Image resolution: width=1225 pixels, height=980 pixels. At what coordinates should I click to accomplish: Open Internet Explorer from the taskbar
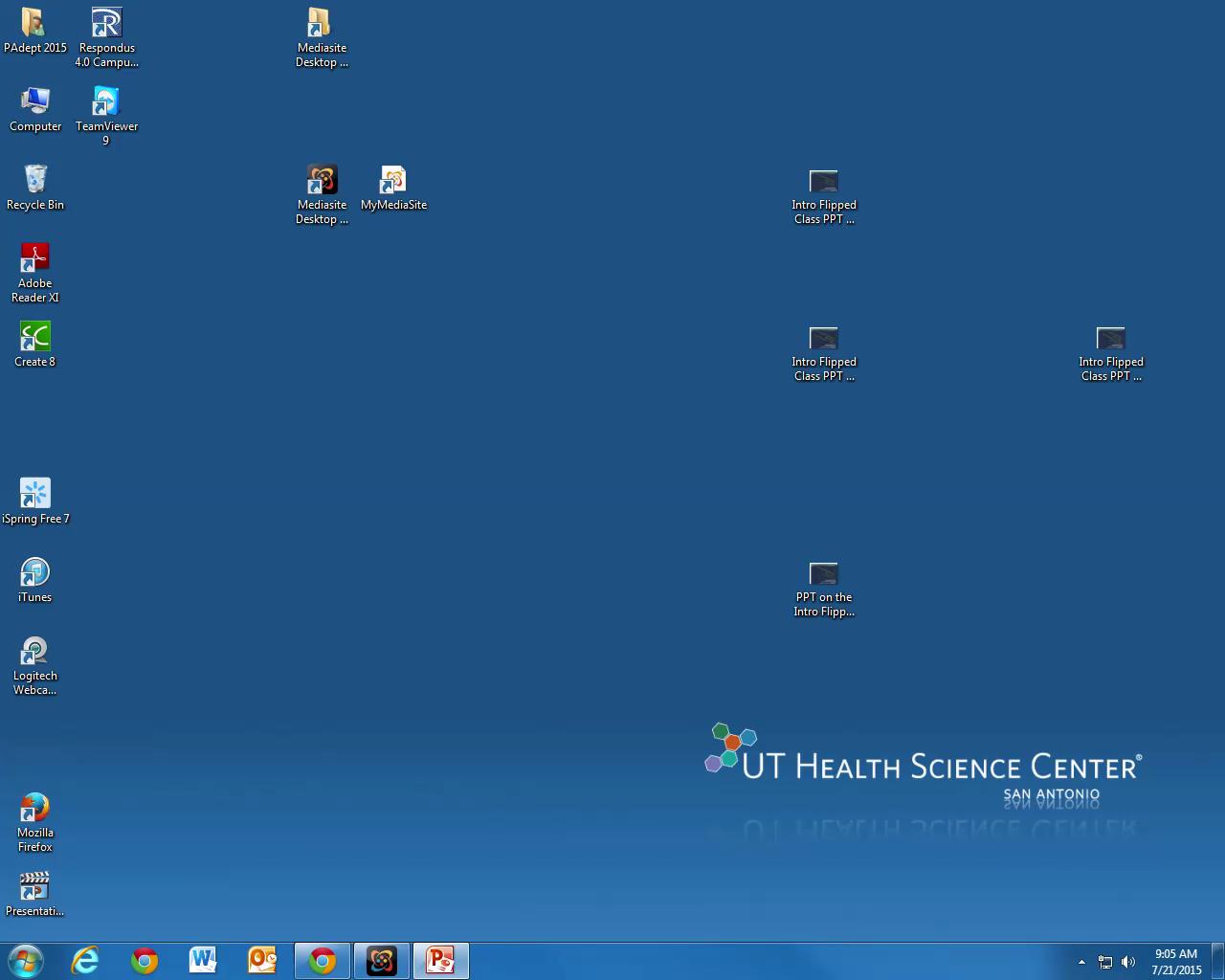85,961
